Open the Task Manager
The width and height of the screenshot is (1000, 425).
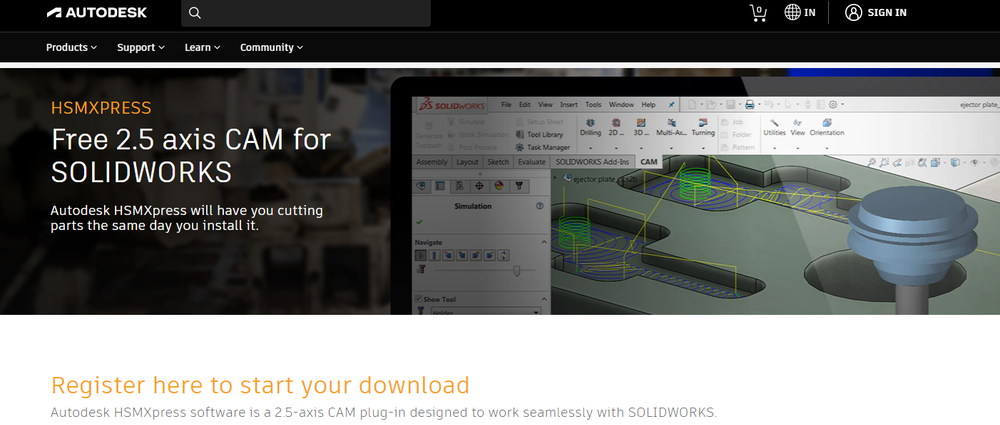pyautogui.click(x=543, y=147)
